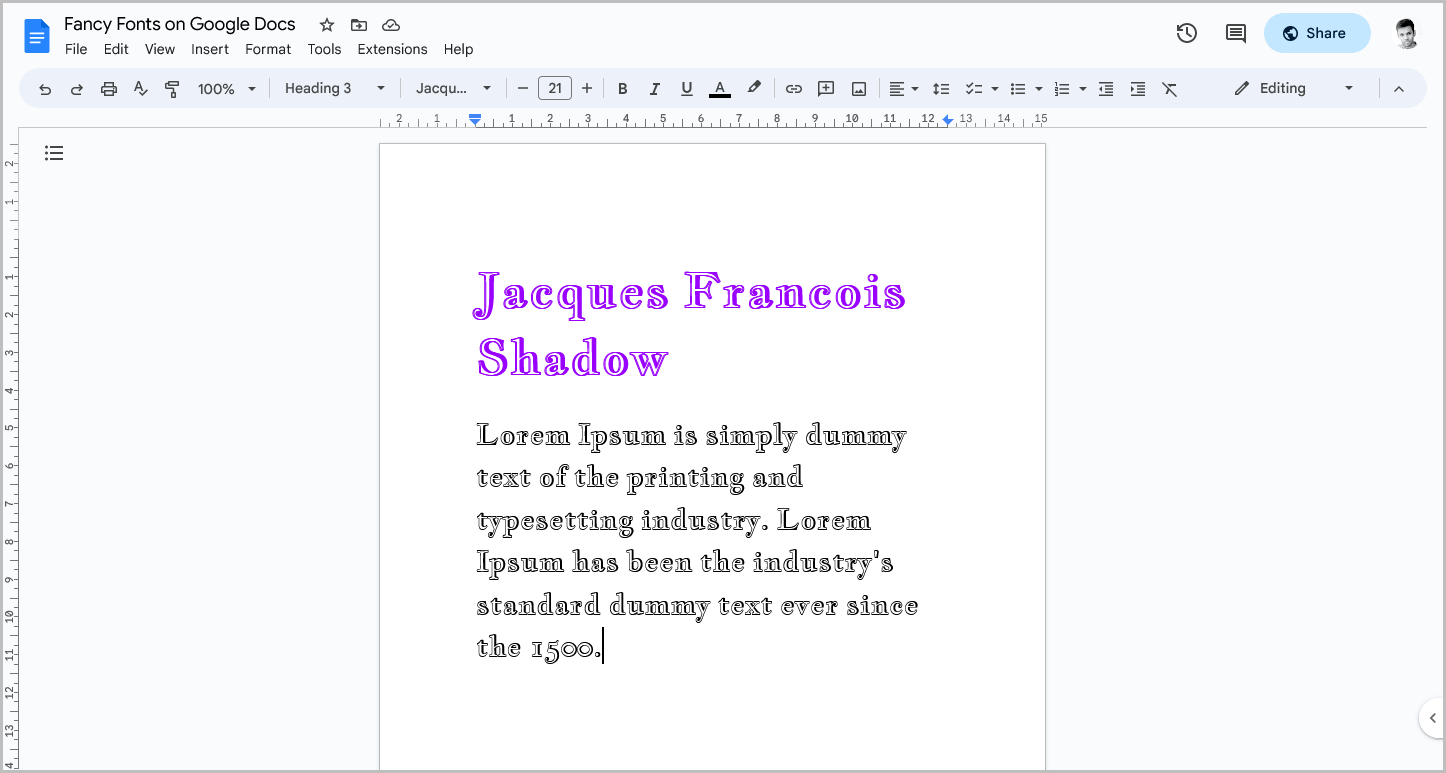Star the document title
The width and height of the screenshot is (1446, 773).
point(326,24)
